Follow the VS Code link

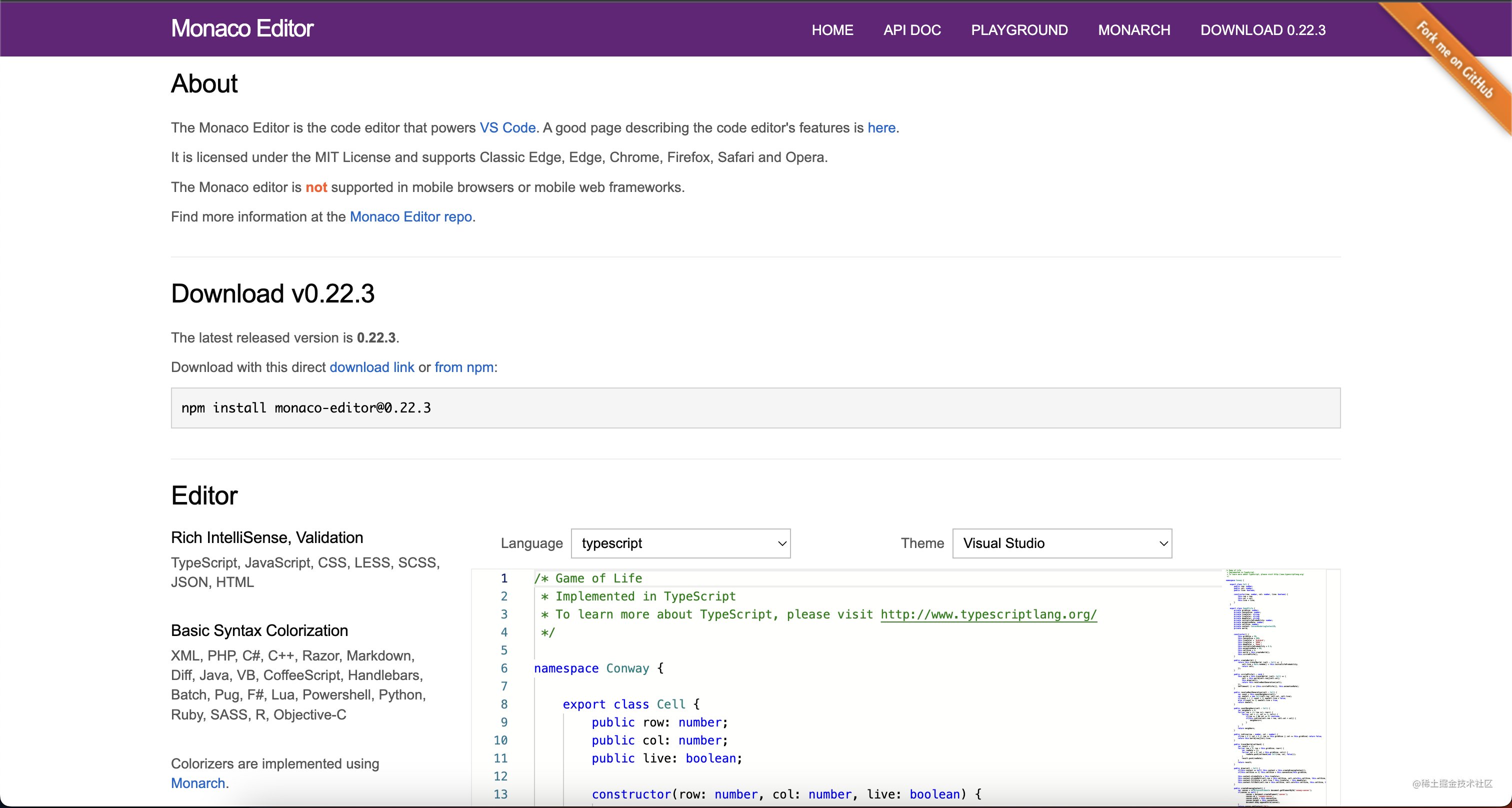pyautogui.click(x=507, y=128)
